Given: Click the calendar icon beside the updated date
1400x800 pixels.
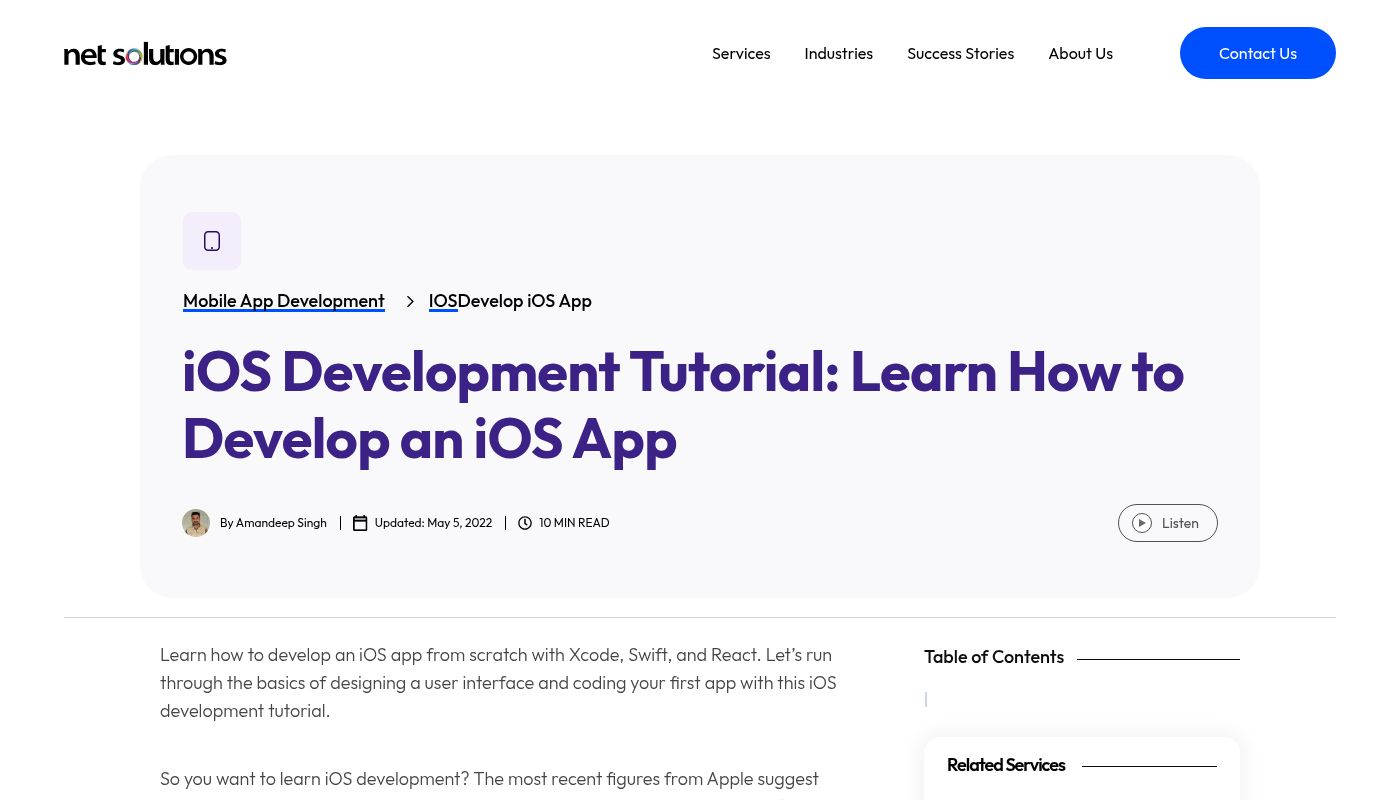Looking at the screenshot, I should 360,523.
